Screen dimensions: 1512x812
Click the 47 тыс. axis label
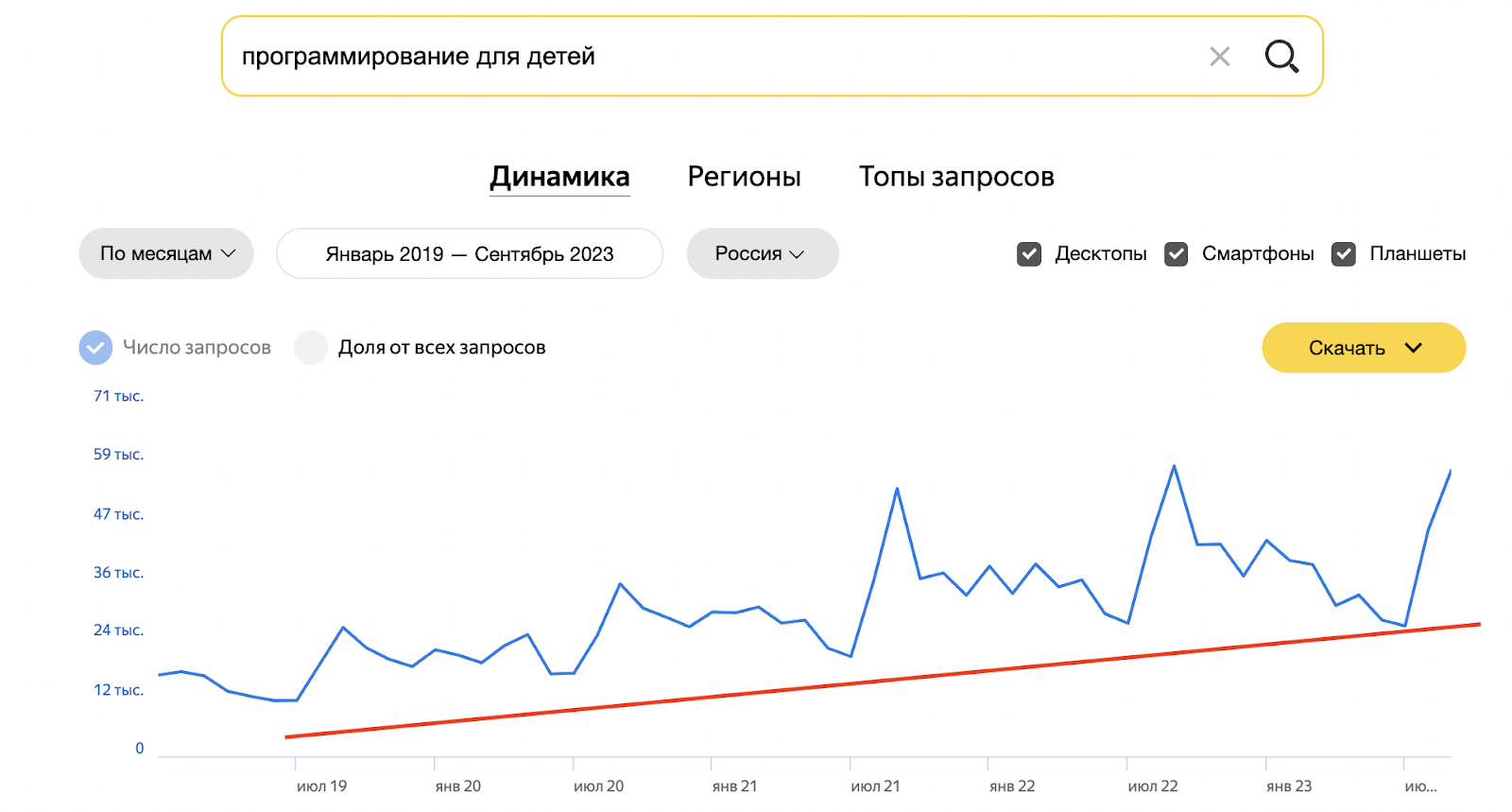click(x=118, y=514)
